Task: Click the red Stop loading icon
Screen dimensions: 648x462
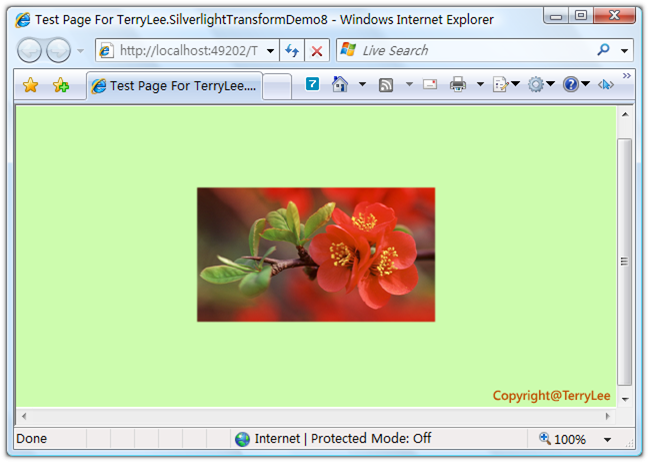Action: [317, 51]
